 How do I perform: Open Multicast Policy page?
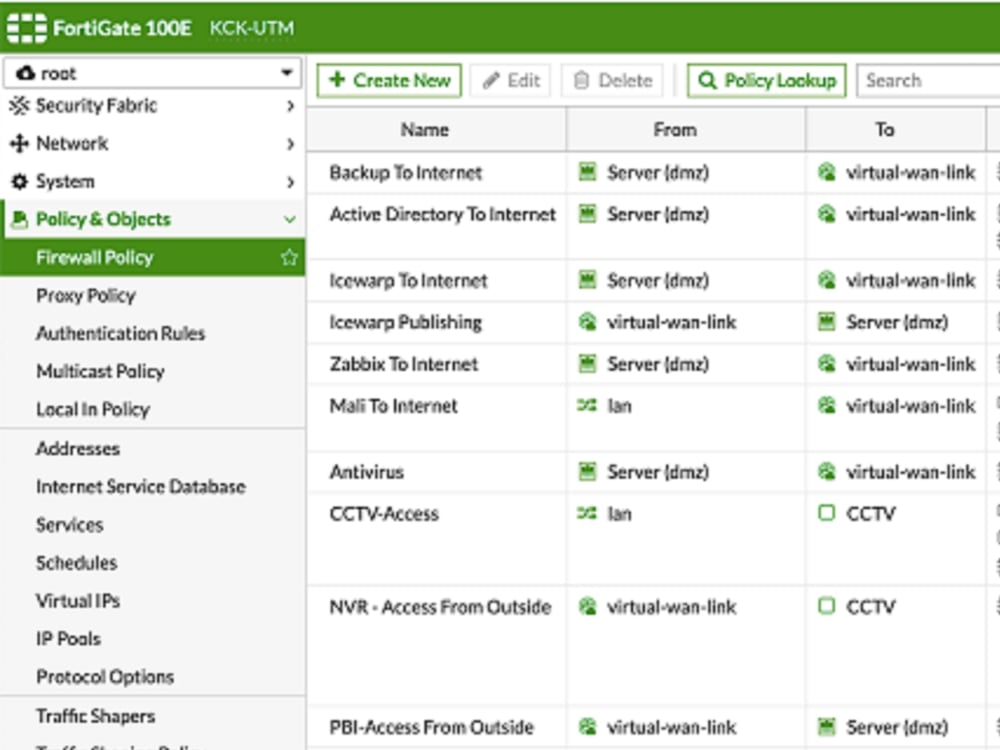[x=100, y=371]
